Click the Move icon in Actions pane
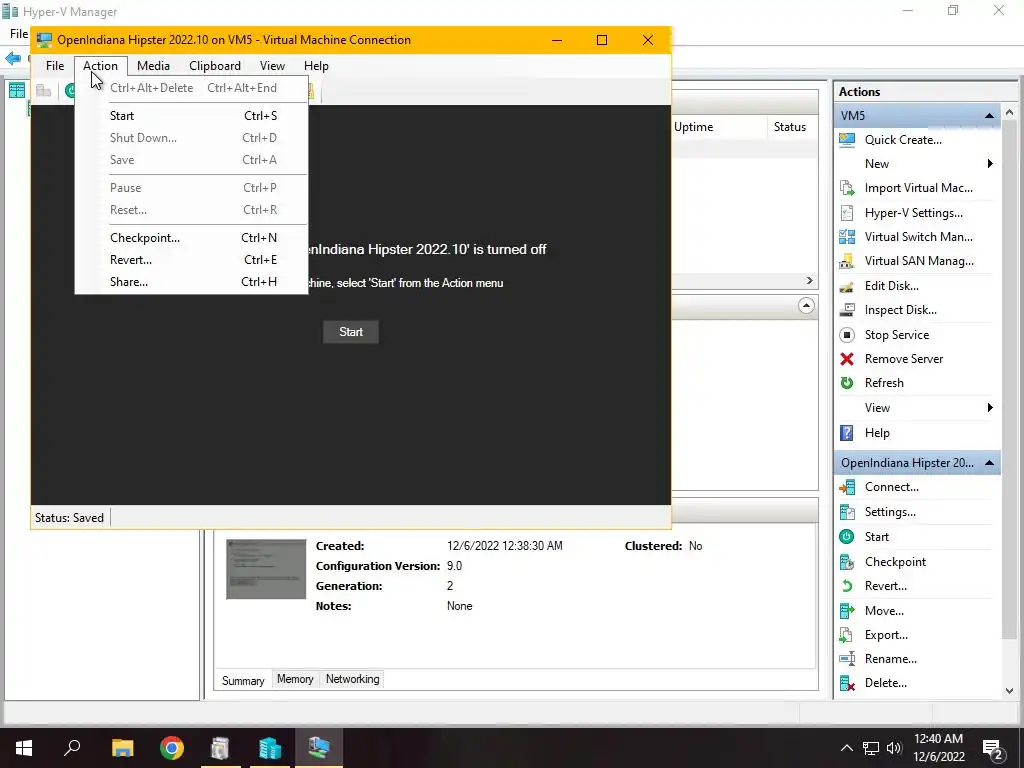The width and height of the screenshot is (1024, 768). point(846,611)
